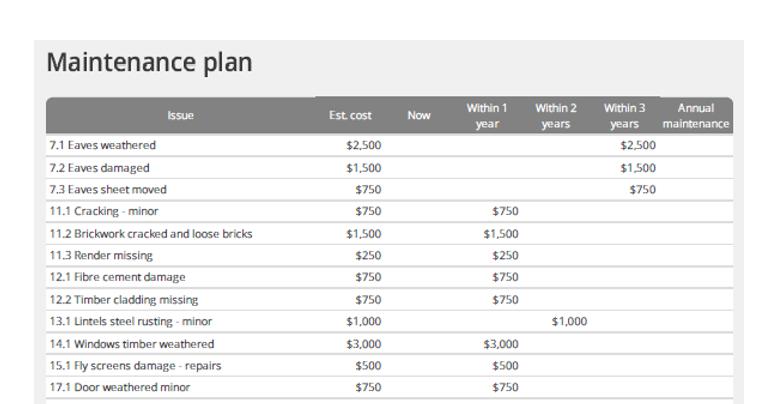The image size is (759, 404).
Task: Click 11.2 Brickwork cracked and loose bricks
Action: point(150,233)
